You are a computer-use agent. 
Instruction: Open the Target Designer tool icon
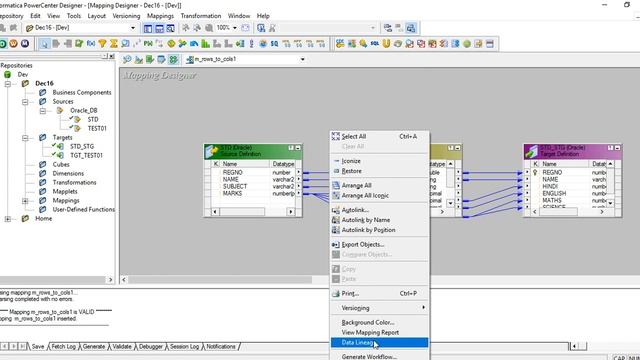138,60
